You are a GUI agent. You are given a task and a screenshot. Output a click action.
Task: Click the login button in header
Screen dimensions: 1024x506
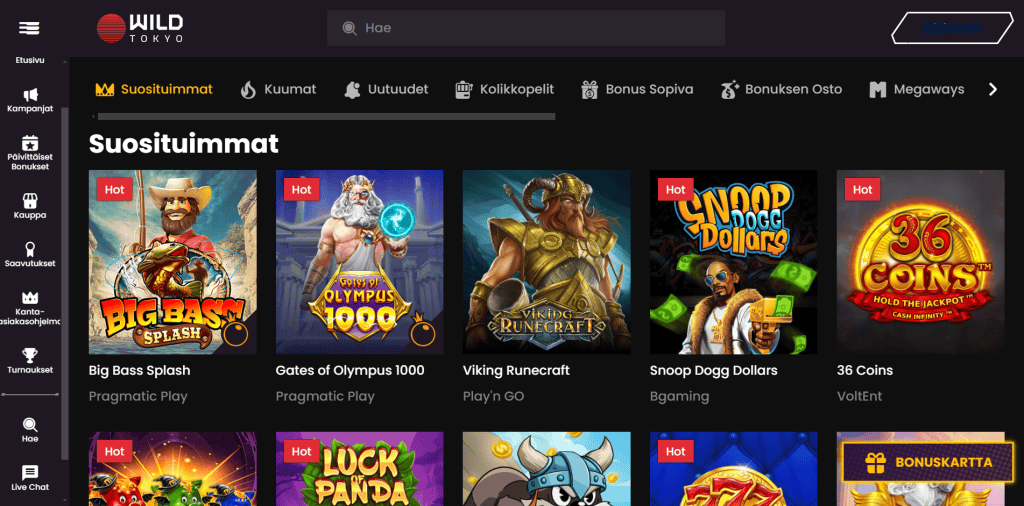pos(952,28)
